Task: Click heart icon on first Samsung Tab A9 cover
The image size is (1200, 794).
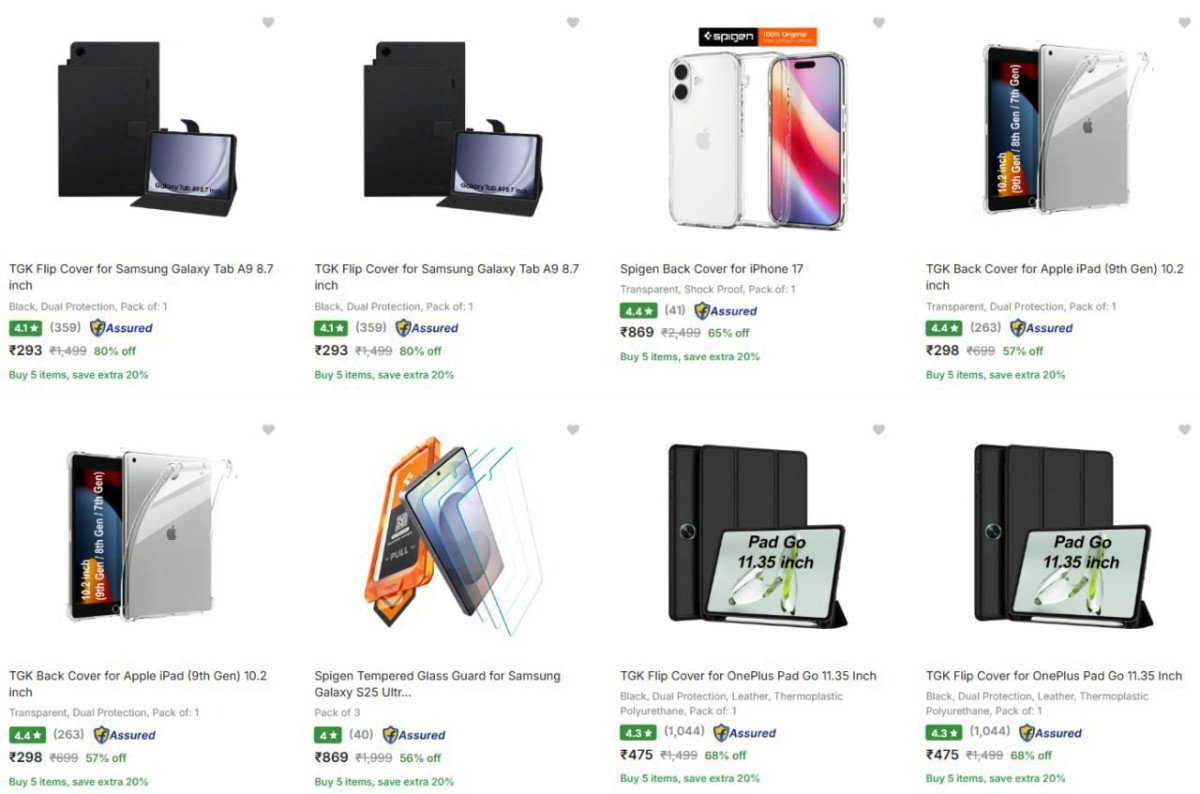Action: [268, 23]
